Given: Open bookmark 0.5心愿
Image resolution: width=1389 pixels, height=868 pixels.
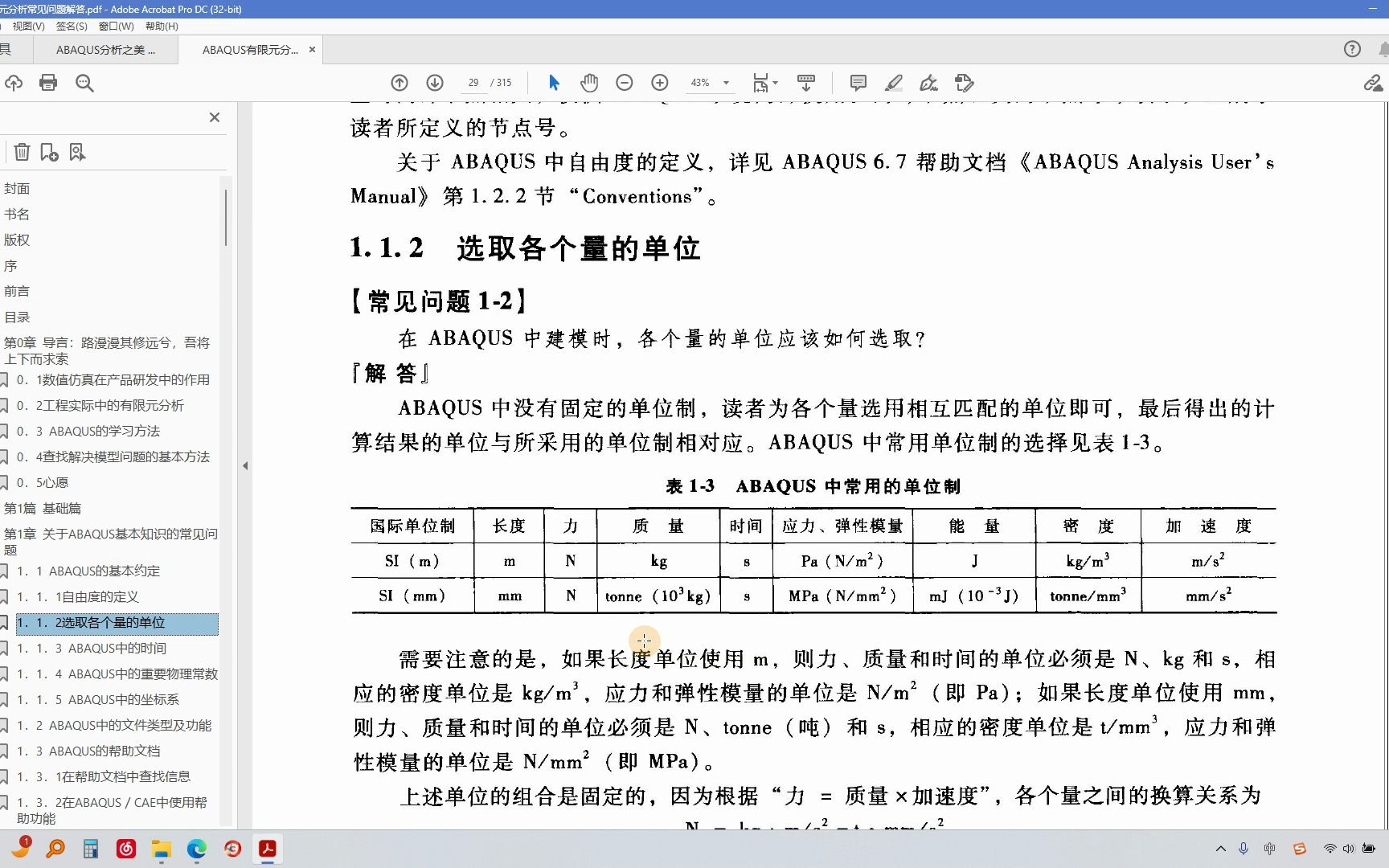Looking at the screenshot, I should tap(43, 482).
